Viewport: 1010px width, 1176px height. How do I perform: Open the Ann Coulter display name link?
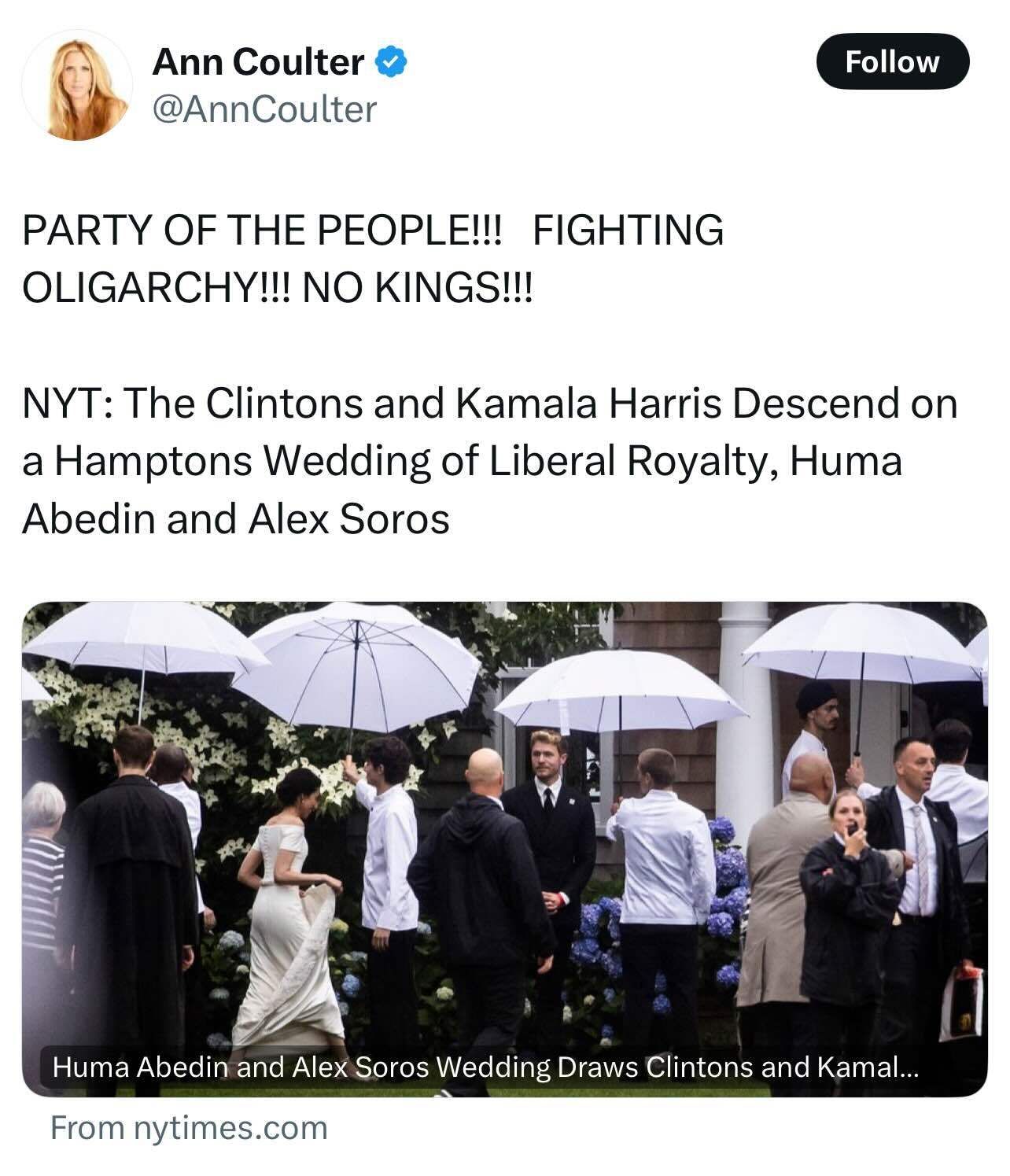[x=258, y=61]
